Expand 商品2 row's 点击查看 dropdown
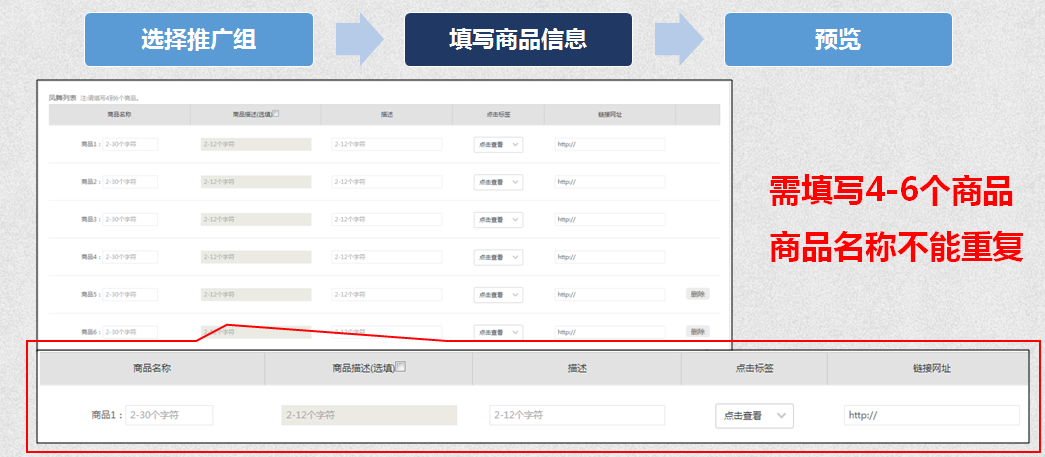Viewport: 1045px width, 457px height. point(498,182)
